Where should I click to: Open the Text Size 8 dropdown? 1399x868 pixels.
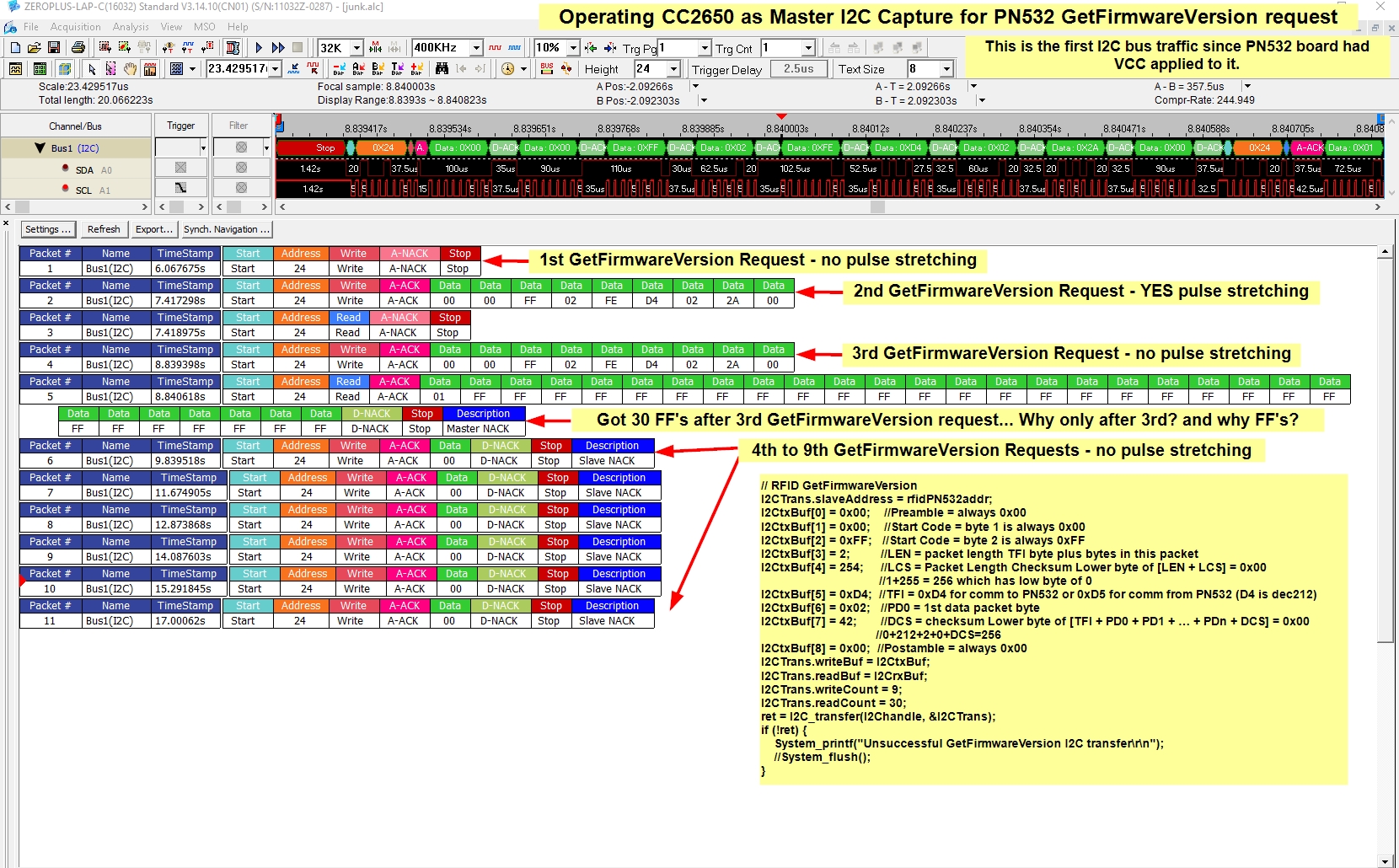click(946, 69)
